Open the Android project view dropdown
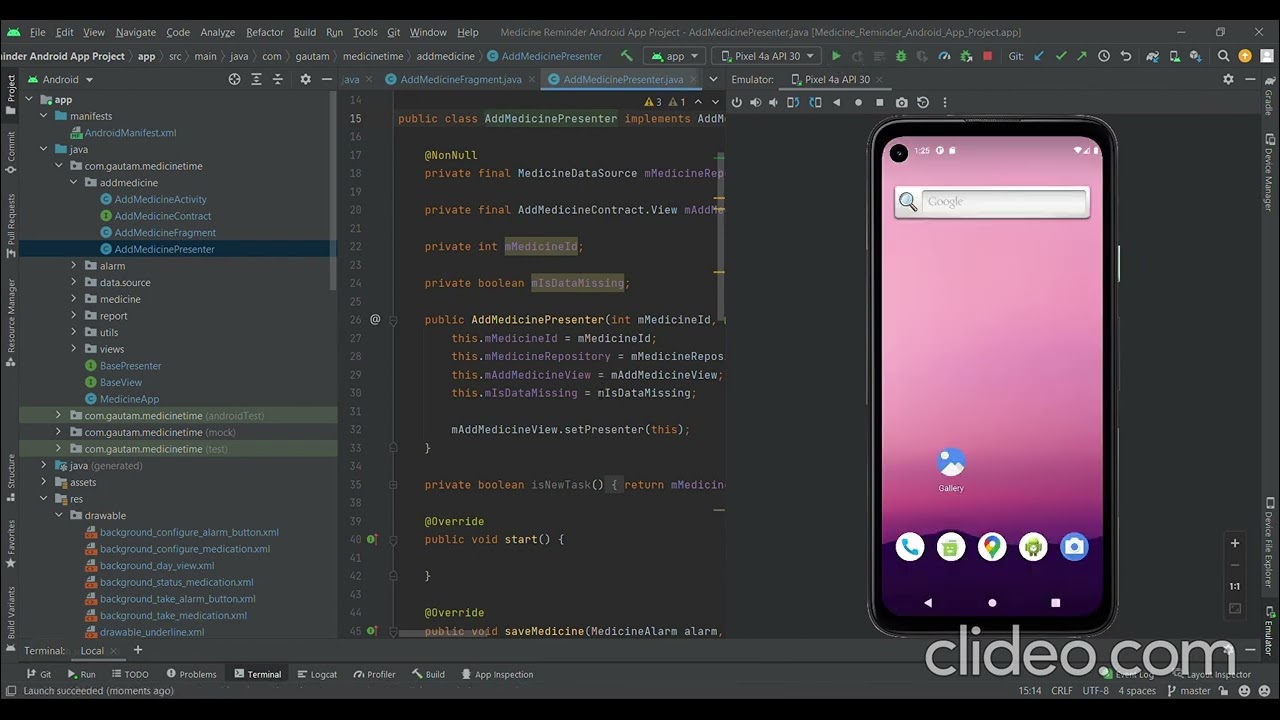Screen dimensions: 1280x720 click(x=60, y=79)
